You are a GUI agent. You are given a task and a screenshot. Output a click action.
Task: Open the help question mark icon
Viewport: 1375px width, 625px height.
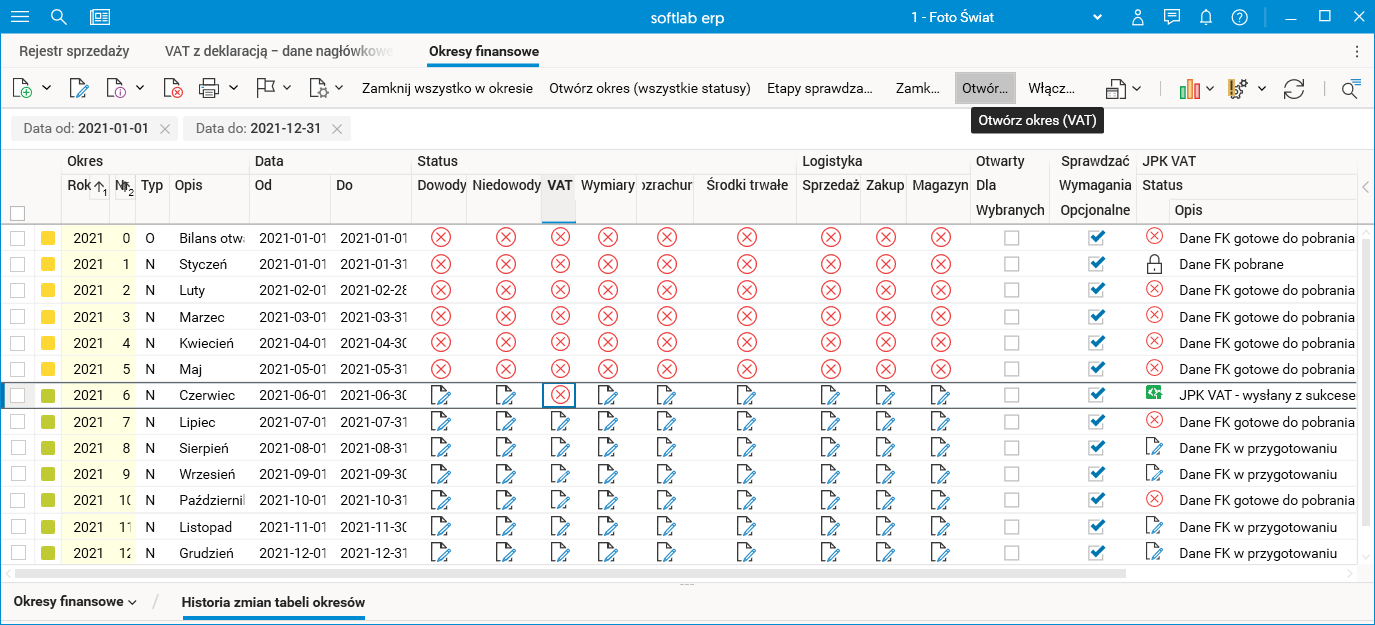[1240, 17]
